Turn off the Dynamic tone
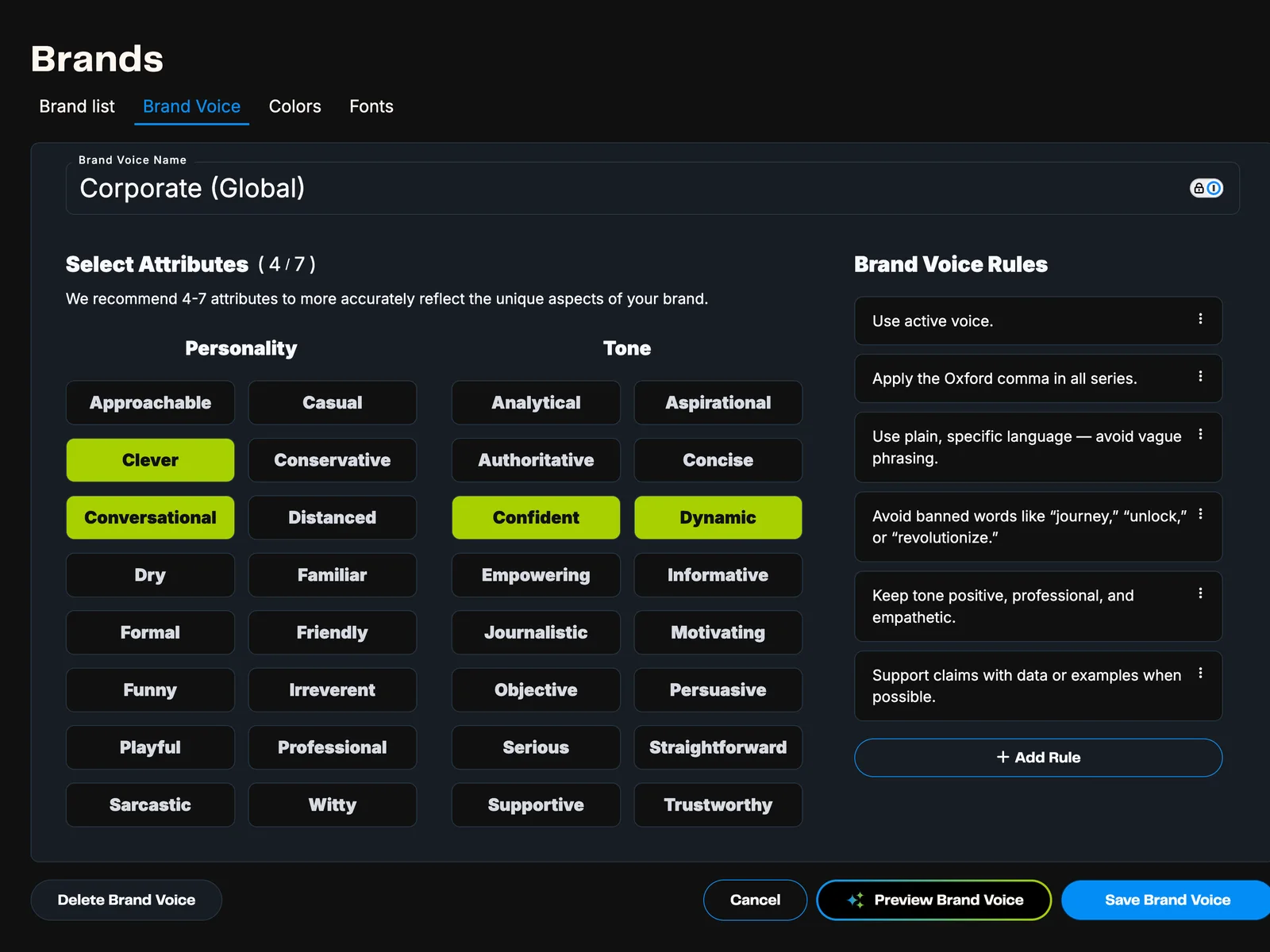The height and width of the screenshot is (952, 1270). 718,517
